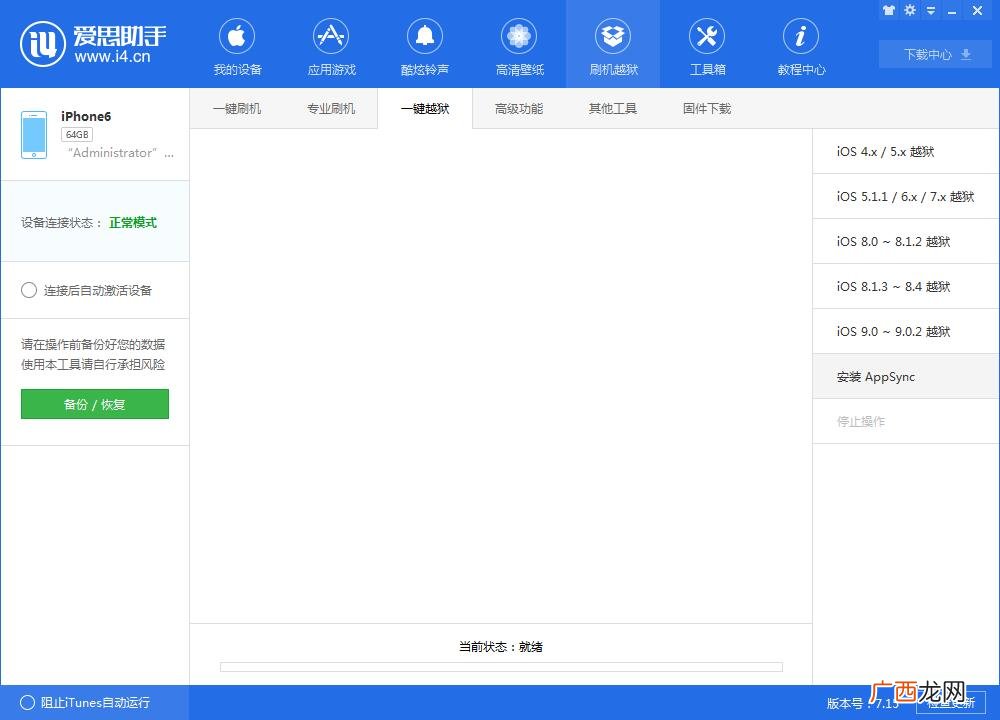Switch to 固件下载 tab
This screenshot has width=1000, height=720.
click(x=707, y=108)
